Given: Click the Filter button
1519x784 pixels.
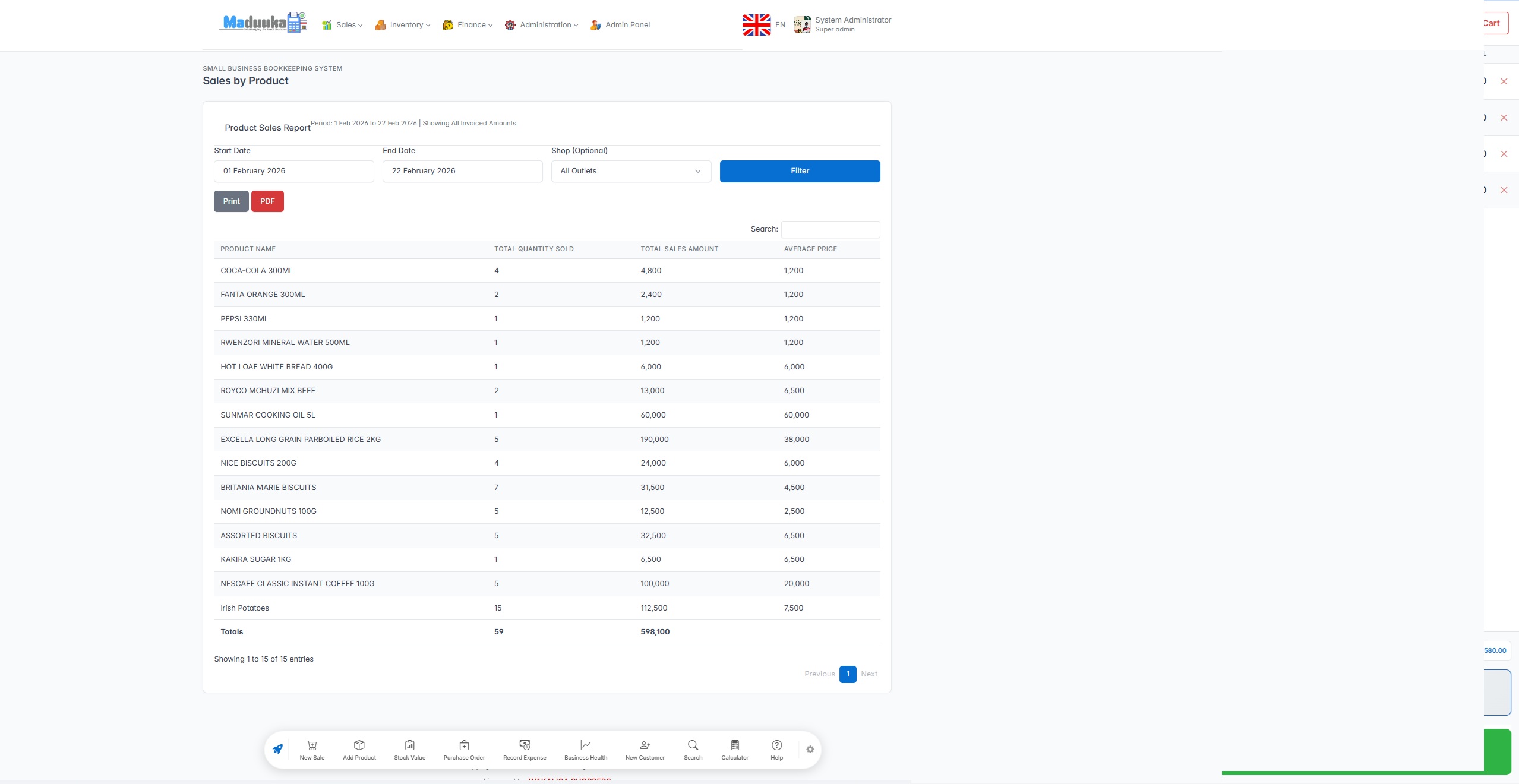Looking at the screenshot, I should tap(799, 171).
